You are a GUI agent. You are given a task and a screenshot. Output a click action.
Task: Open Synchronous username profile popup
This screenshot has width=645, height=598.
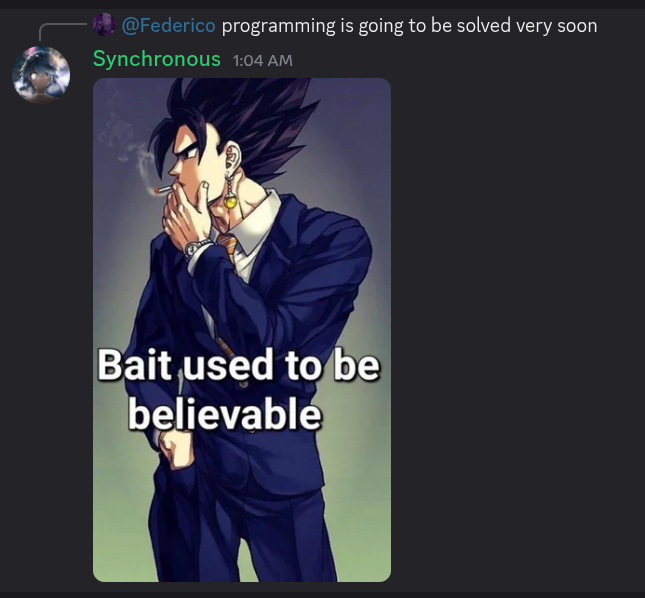tap(157, 59)
